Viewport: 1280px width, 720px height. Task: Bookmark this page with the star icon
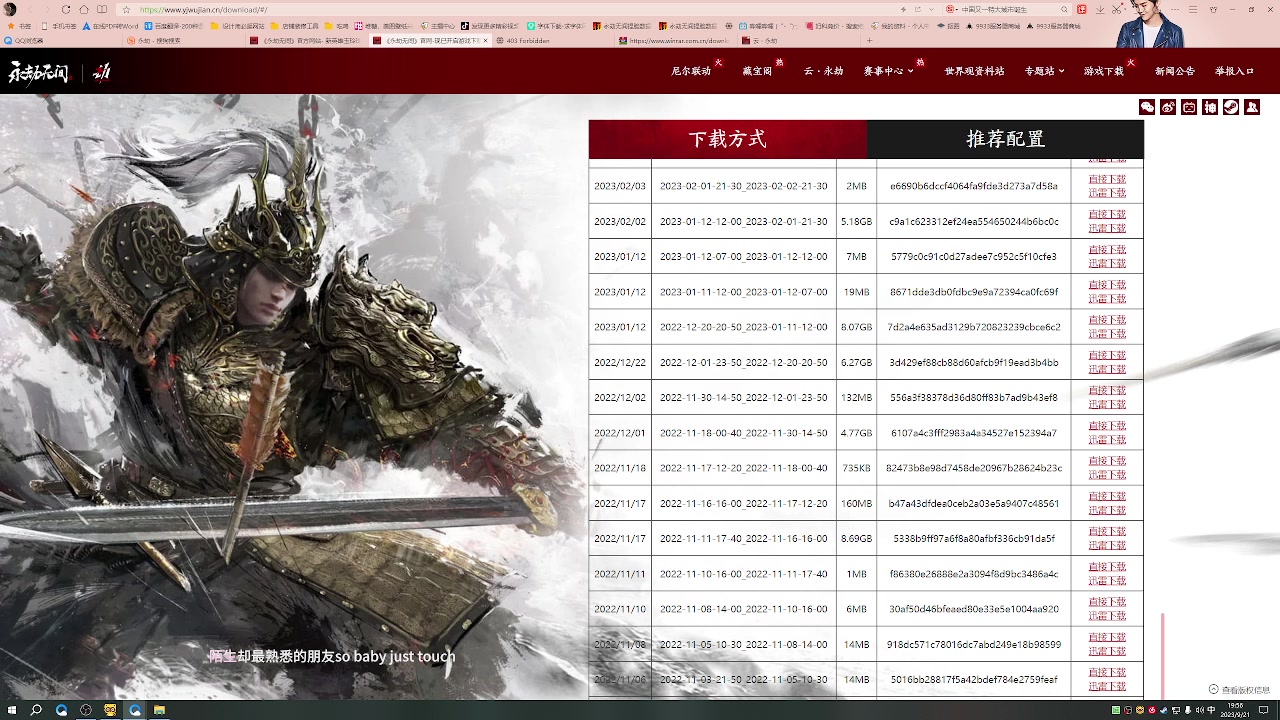pyautogui.click(x=126, y=9)
